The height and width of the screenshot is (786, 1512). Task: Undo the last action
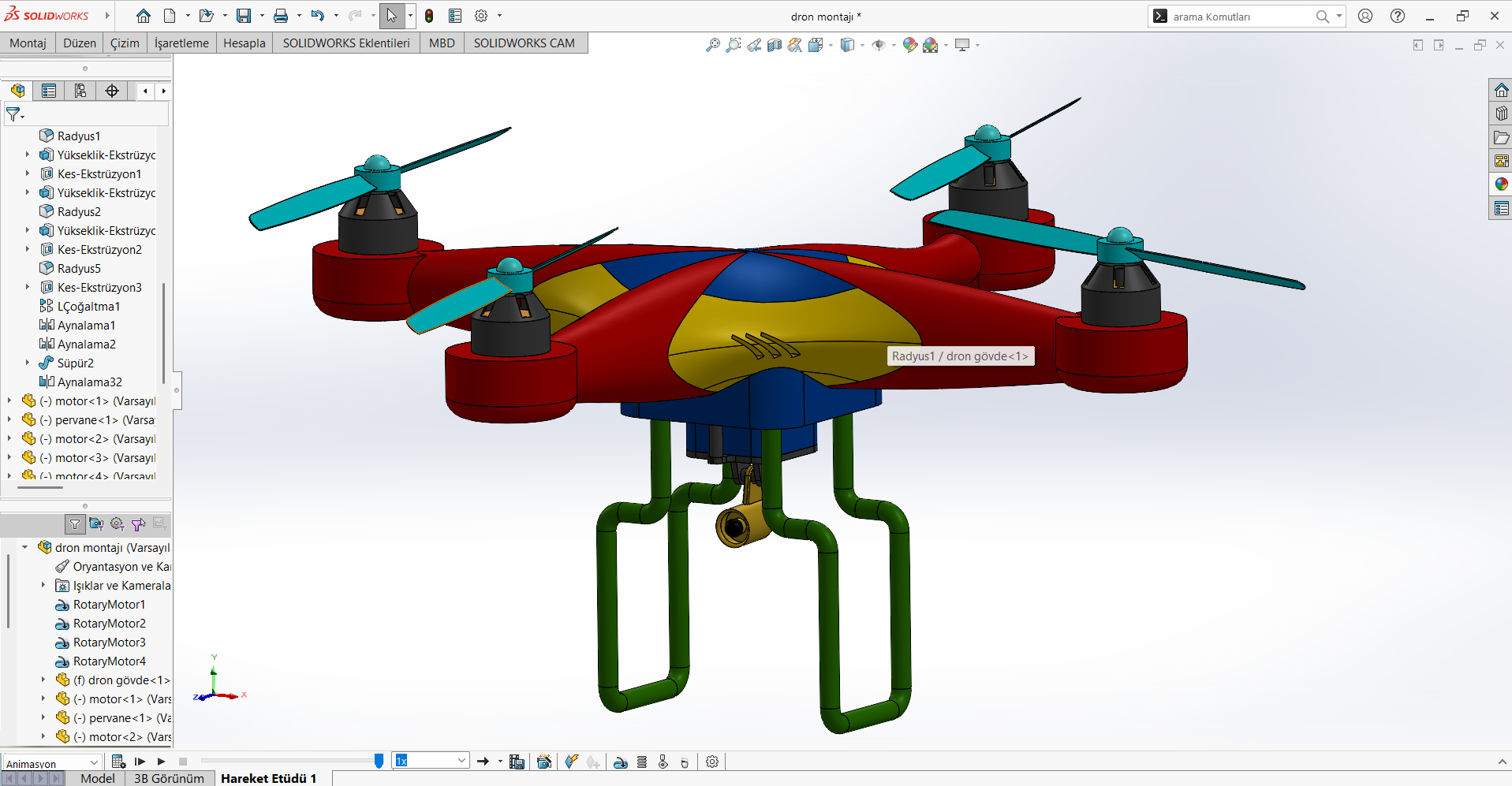pyautogui.click(x=317, y=16)
